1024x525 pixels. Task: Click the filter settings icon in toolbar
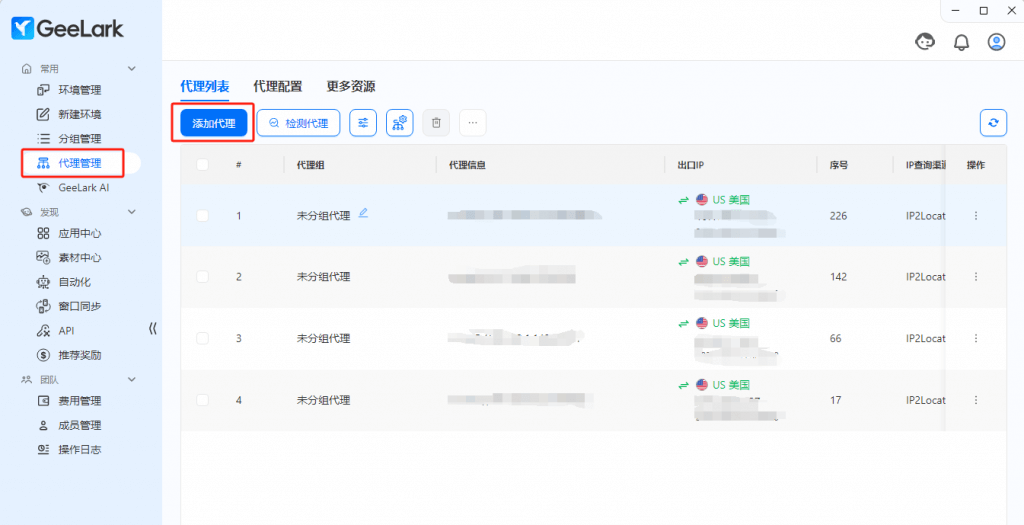click(363, 123)
